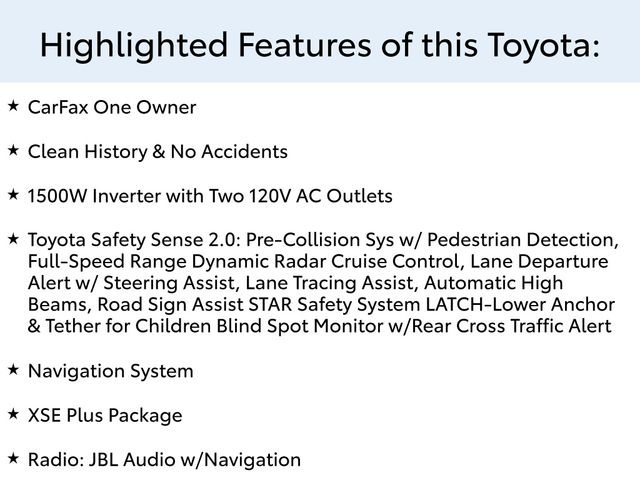The image size is (640, 480).
Task: Click the star beside Clean History & No Accidents
Action: (x=13, y=150)
